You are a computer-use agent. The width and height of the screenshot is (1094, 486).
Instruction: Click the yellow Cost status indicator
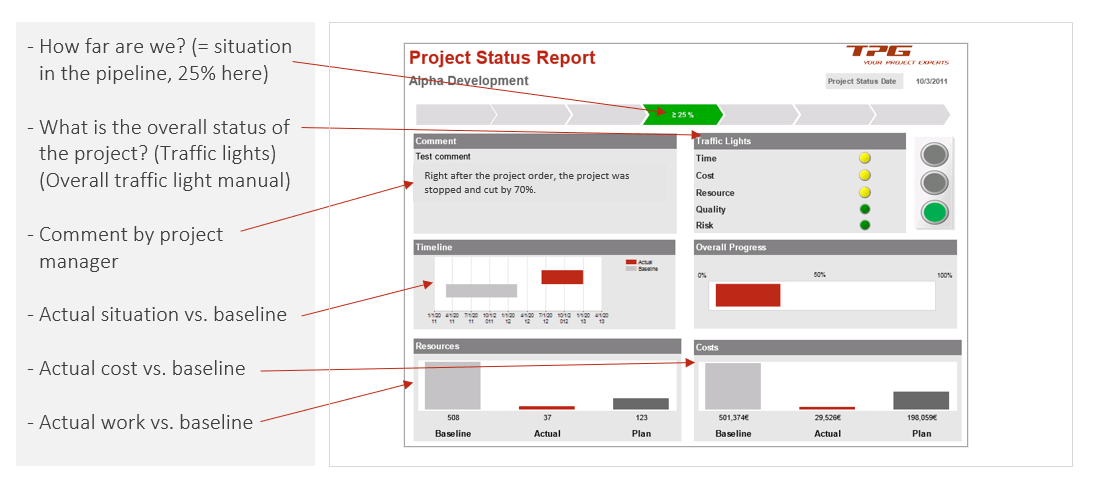click(x=865, y=175)
